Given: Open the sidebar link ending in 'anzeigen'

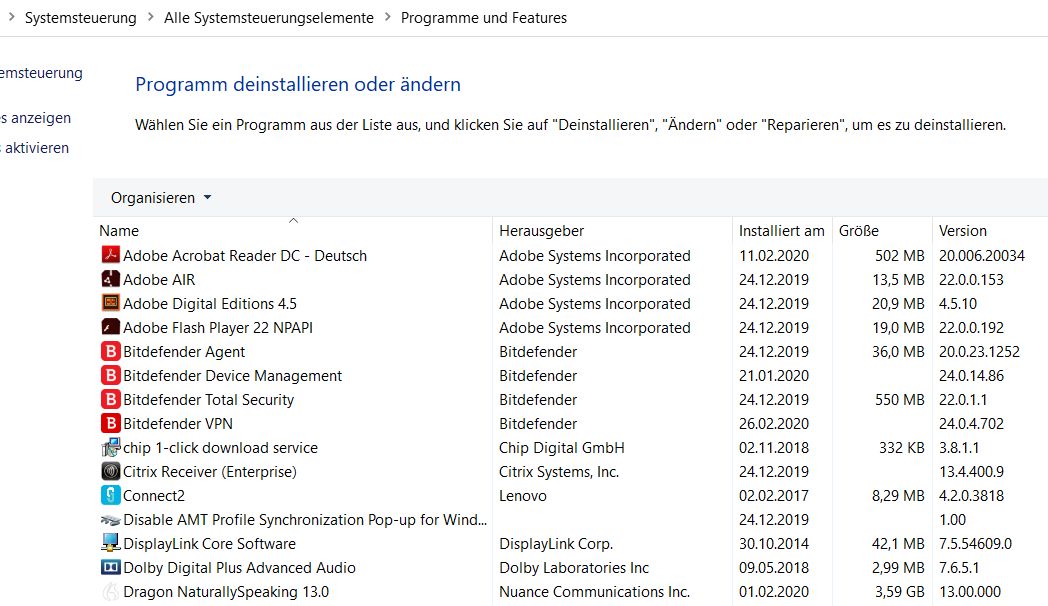Looking at the screenshot, I should click(35, 118).
